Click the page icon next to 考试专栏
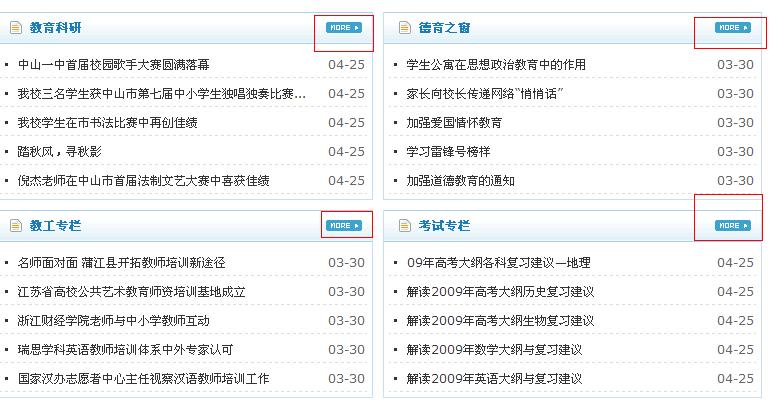Viewport: 772px width, 404px height. [404, 225]
